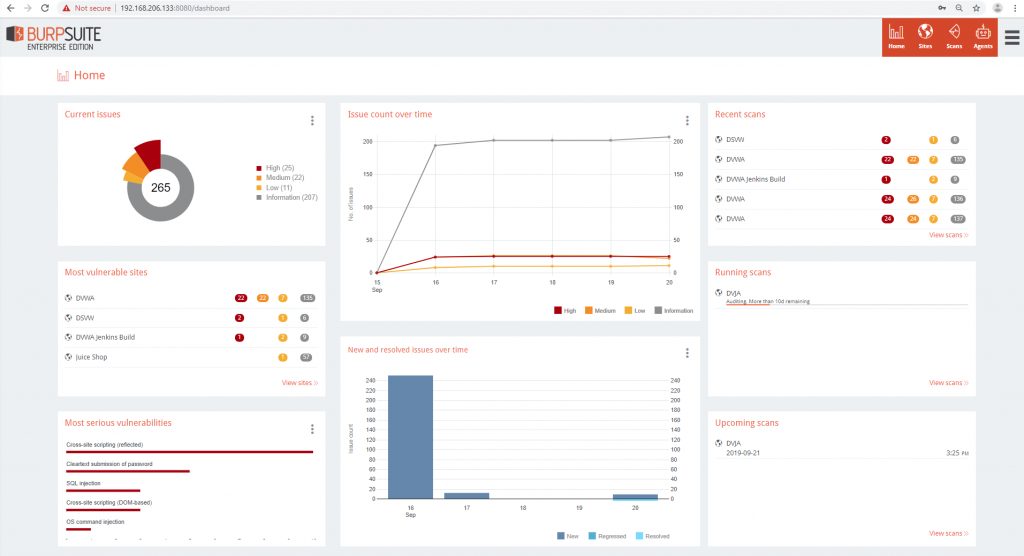
Task: Click browser back arrow
Action: click(9, 8)
